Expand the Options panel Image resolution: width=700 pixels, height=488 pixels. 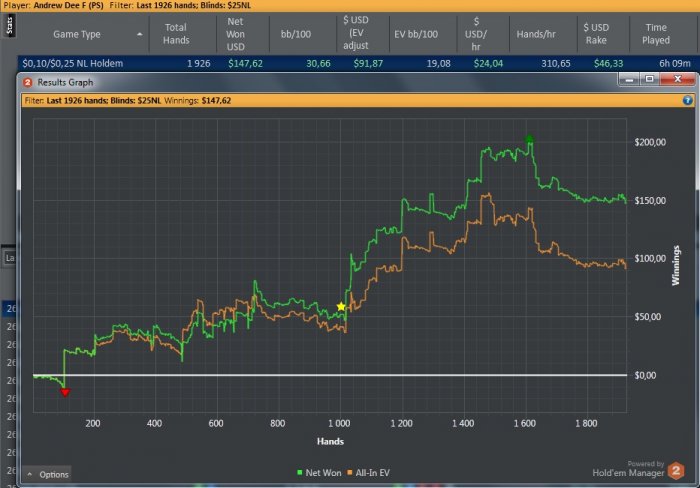click(x=47, y=474)
